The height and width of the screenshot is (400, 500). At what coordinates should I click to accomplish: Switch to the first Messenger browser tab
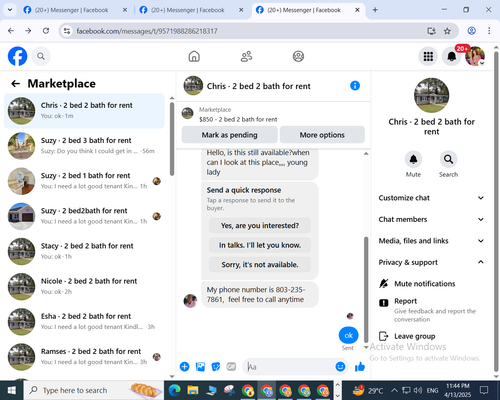coord(76,10)
